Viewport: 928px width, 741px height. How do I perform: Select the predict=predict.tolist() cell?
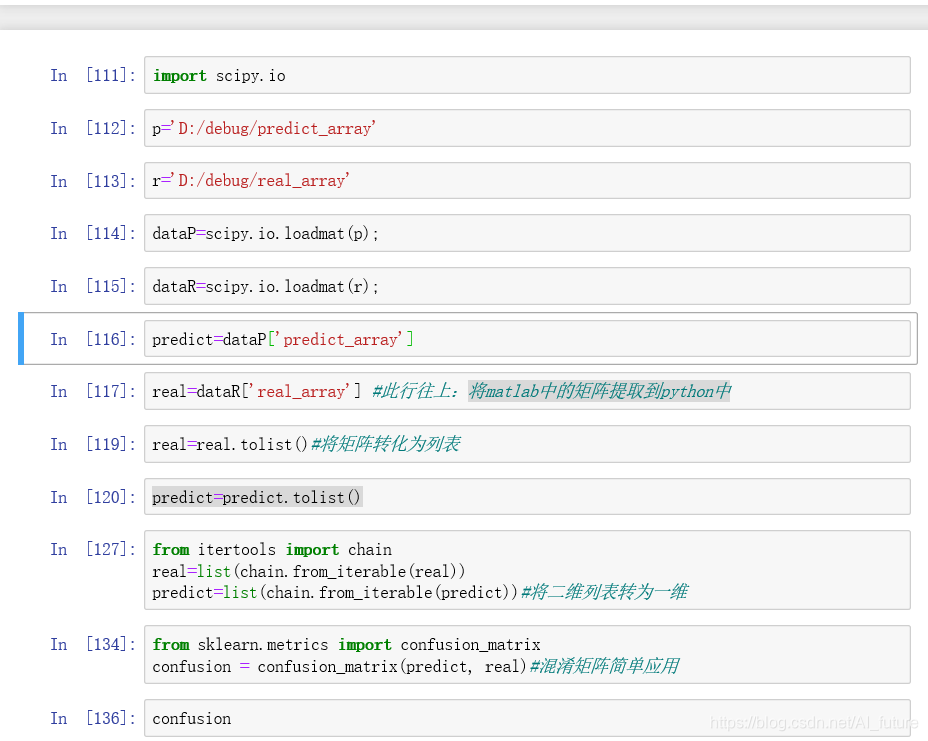coord(527,497)
